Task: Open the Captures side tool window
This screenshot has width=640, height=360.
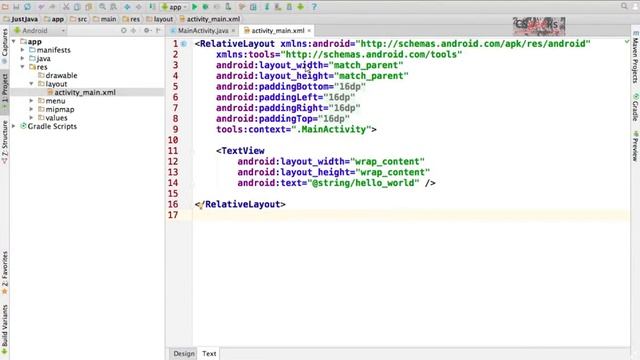Action: (4, 46)
